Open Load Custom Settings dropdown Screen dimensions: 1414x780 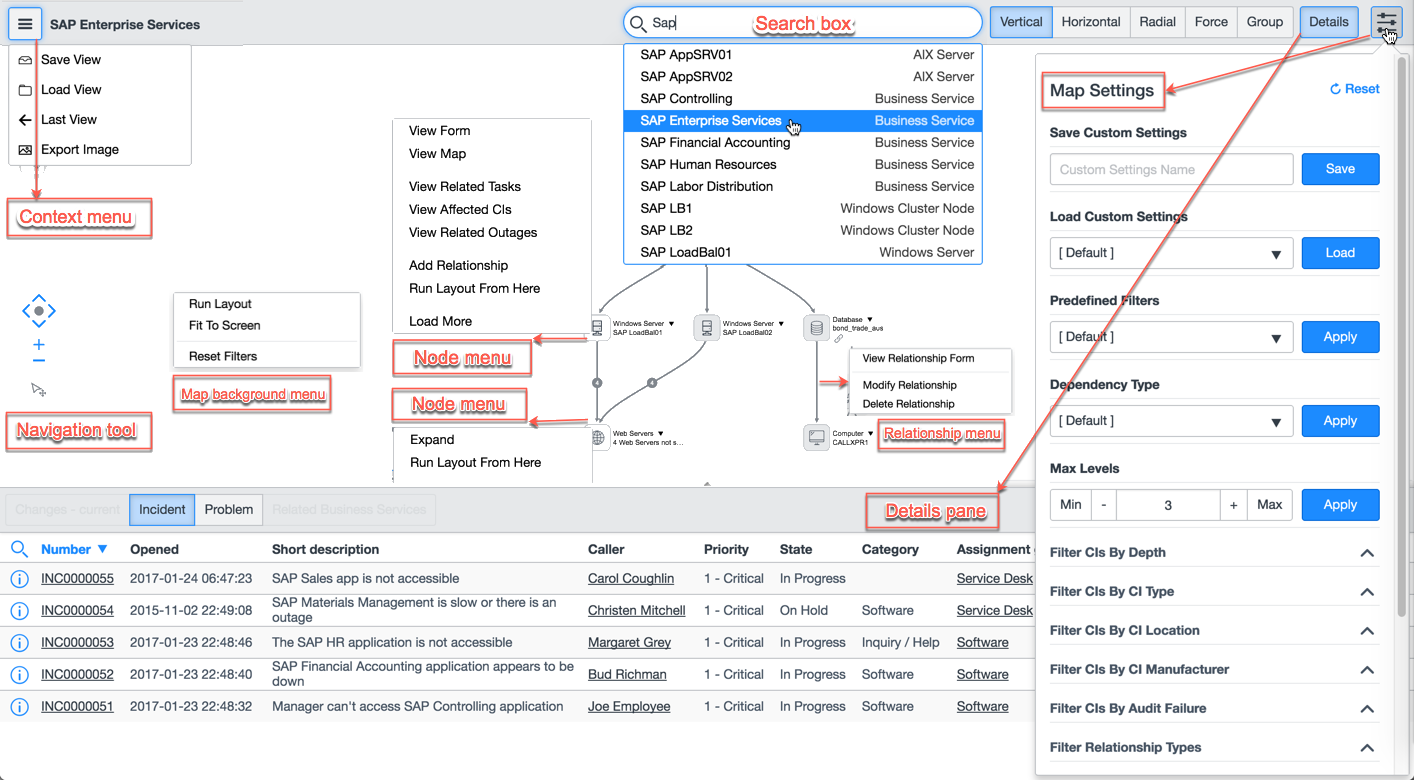tap(1171, 253)
